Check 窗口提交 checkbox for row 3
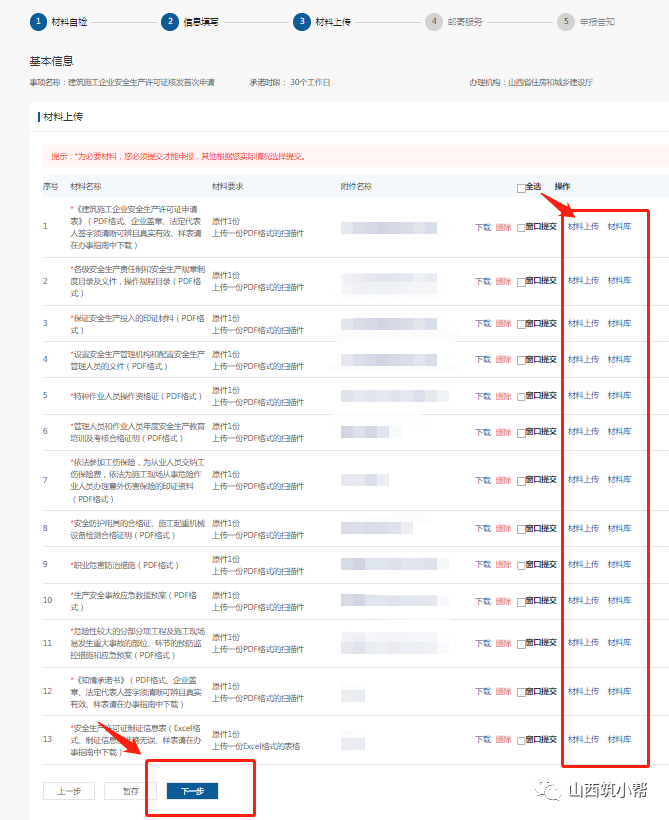 point(521,325)
